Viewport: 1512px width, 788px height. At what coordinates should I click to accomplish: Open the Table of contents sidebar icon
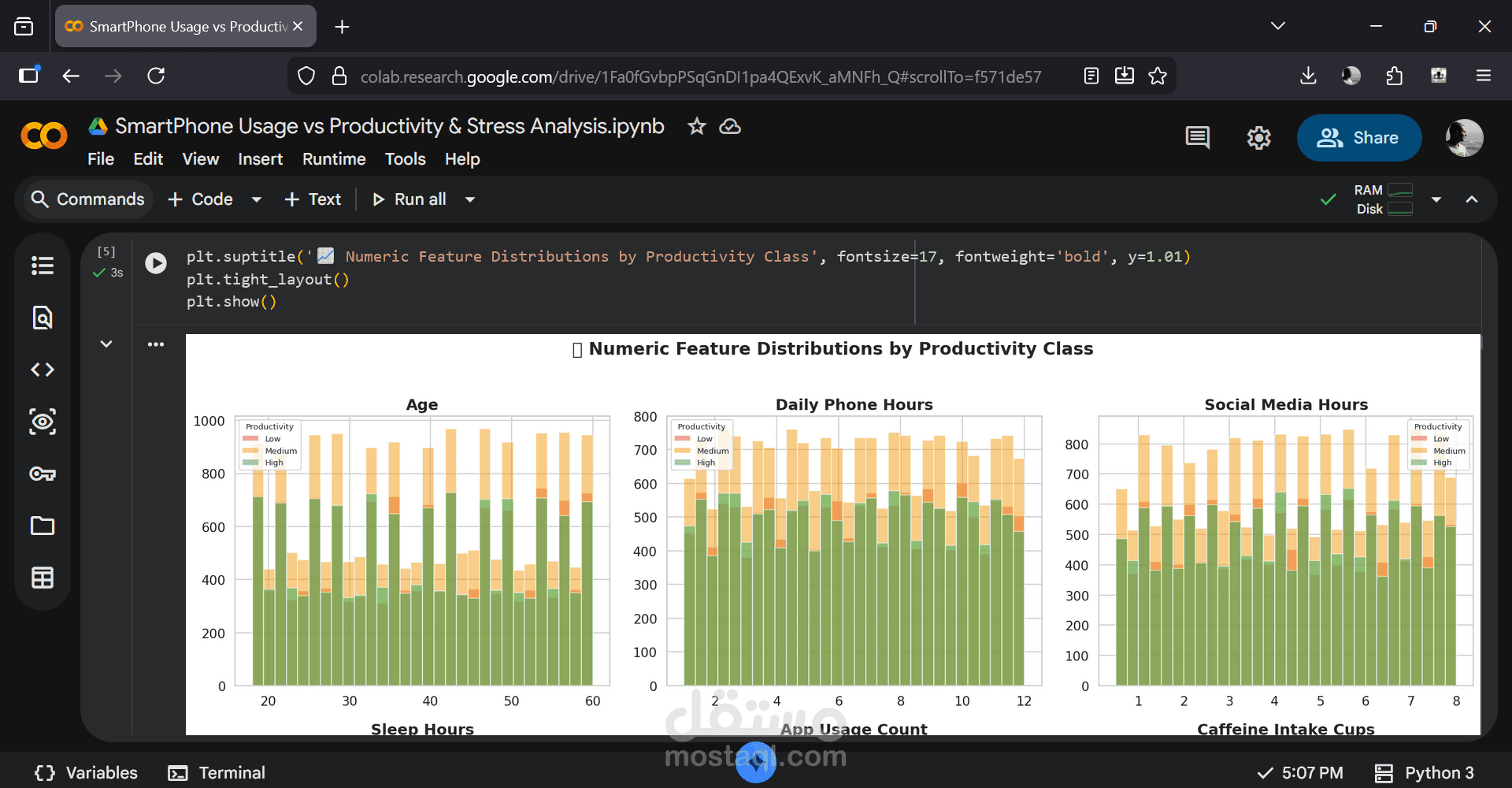pos(43,266)
